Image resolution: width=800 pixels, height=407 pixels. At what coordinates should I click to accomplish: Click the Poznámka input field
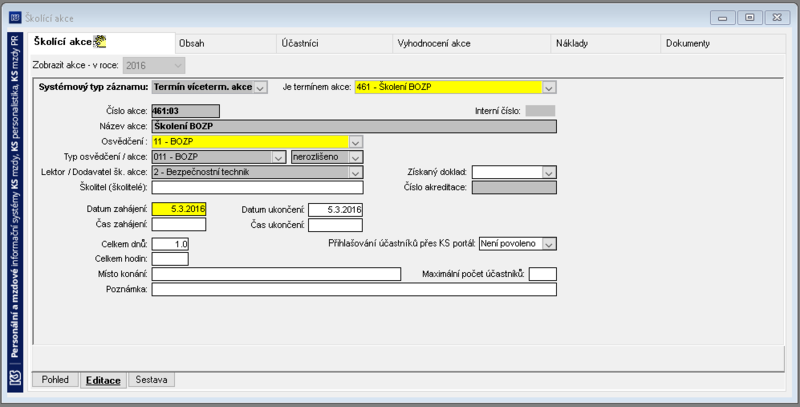click(x=354, y=289)
